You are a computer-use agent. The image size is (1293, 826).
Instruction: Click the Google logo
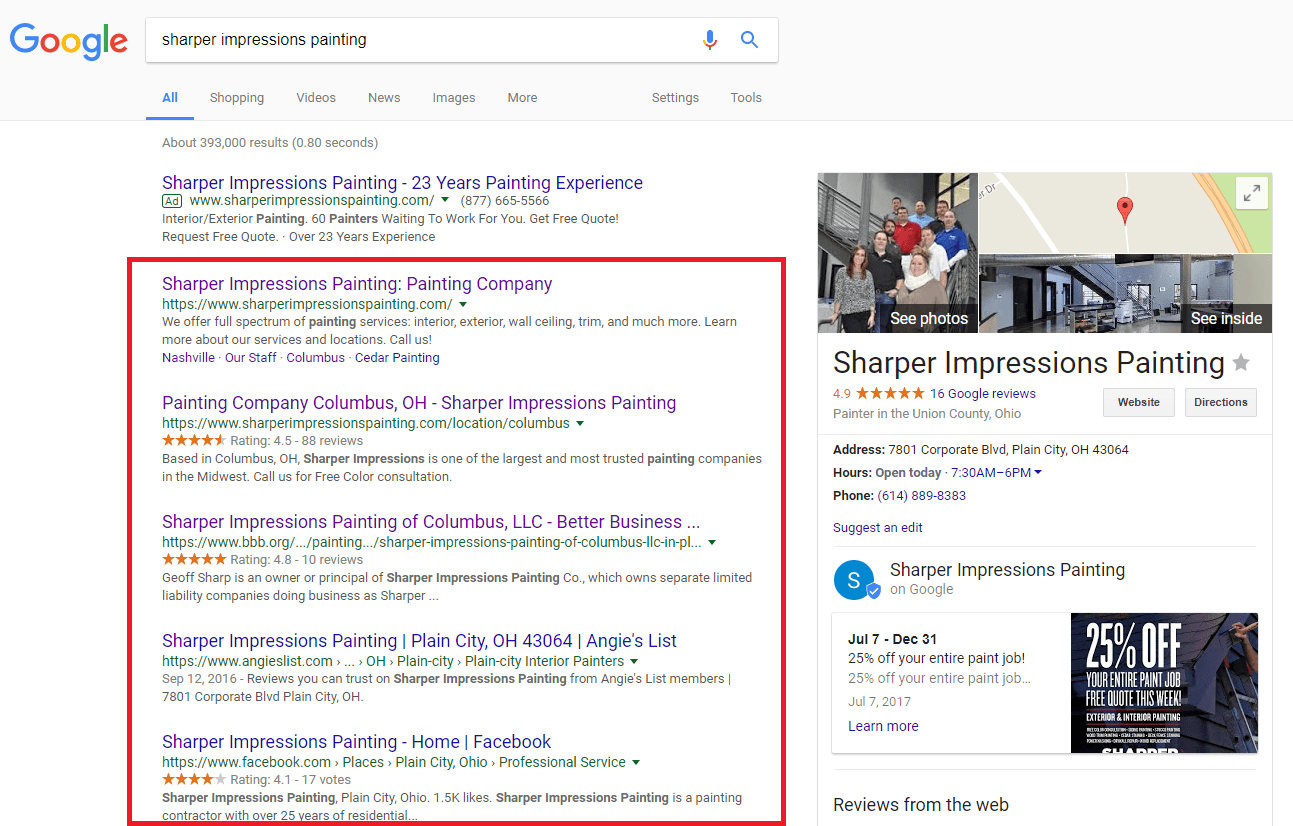point(68,40)
